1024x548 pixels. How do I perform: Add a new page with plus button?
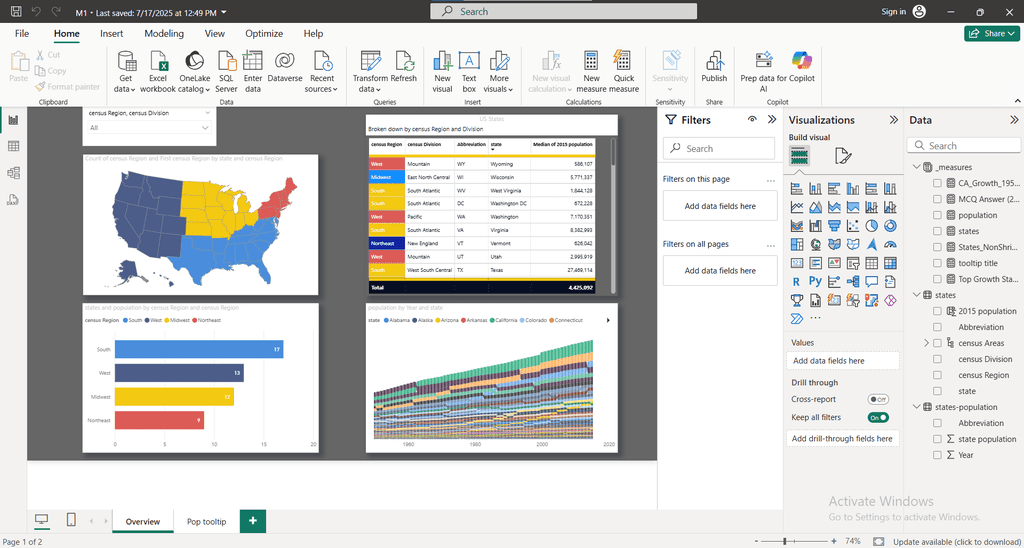coord(253,521)
